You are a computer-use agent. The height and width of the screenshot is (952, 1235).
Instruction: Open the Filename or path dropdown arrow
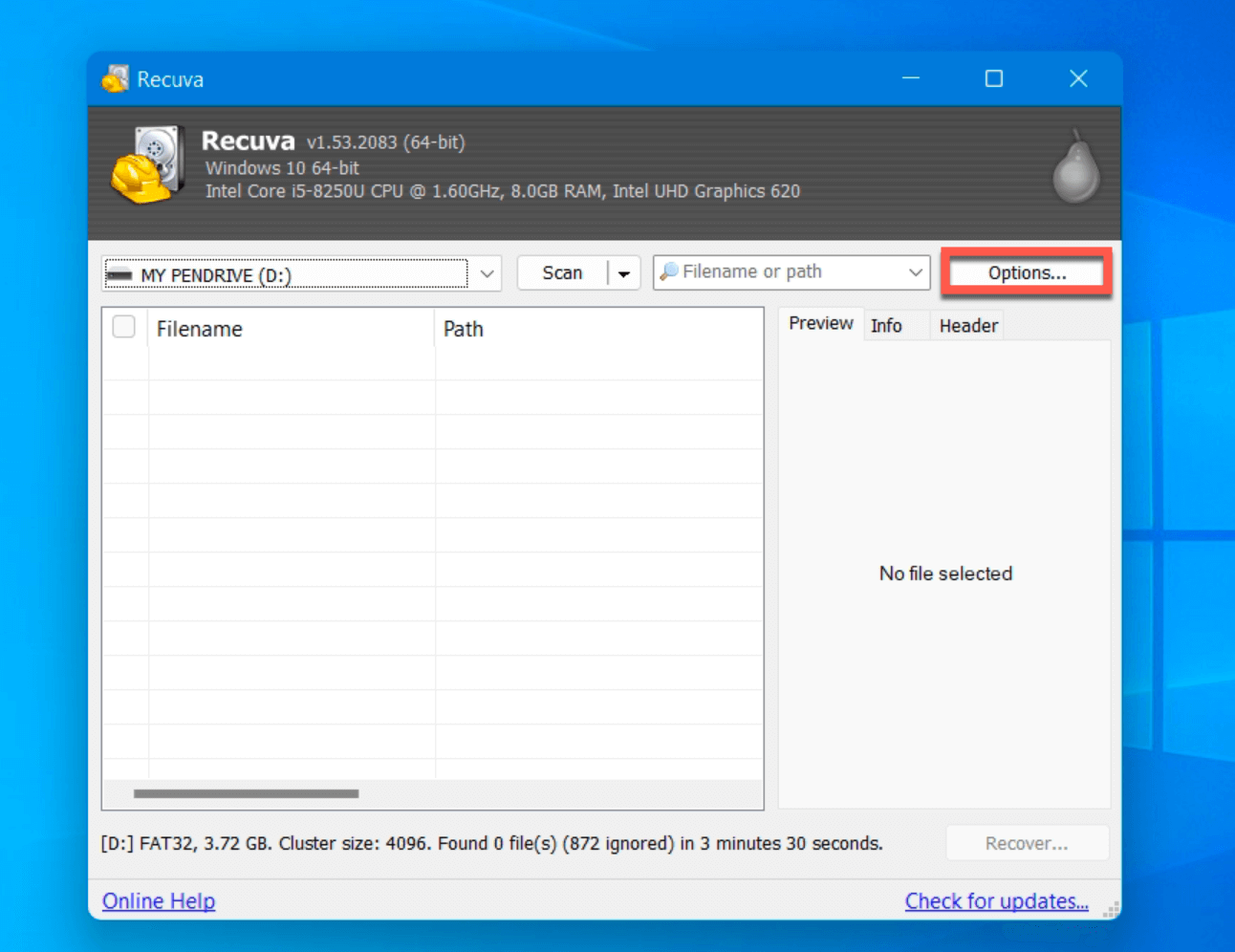(915, 272)
